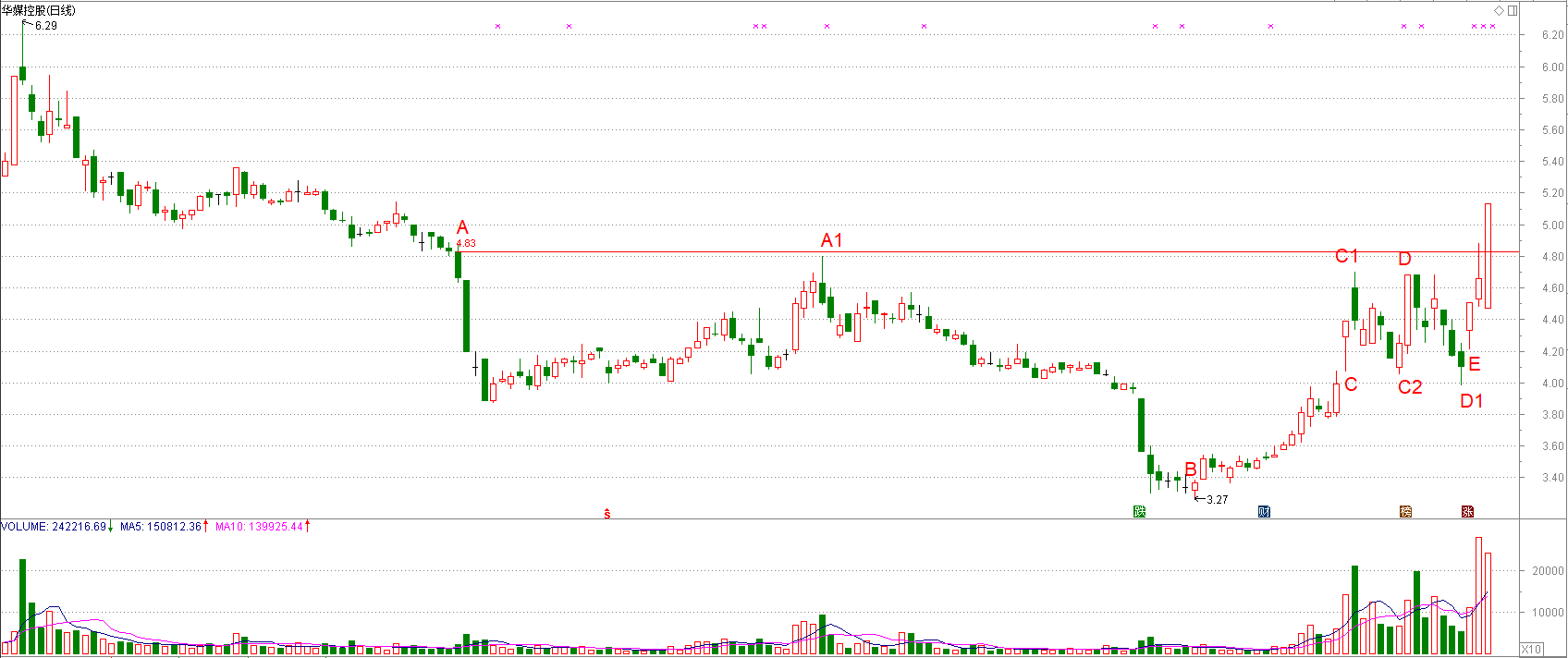Click the 华媒控股(日线) chart title
This screenshot has height=658, width=1568.
tap(39, 10)
